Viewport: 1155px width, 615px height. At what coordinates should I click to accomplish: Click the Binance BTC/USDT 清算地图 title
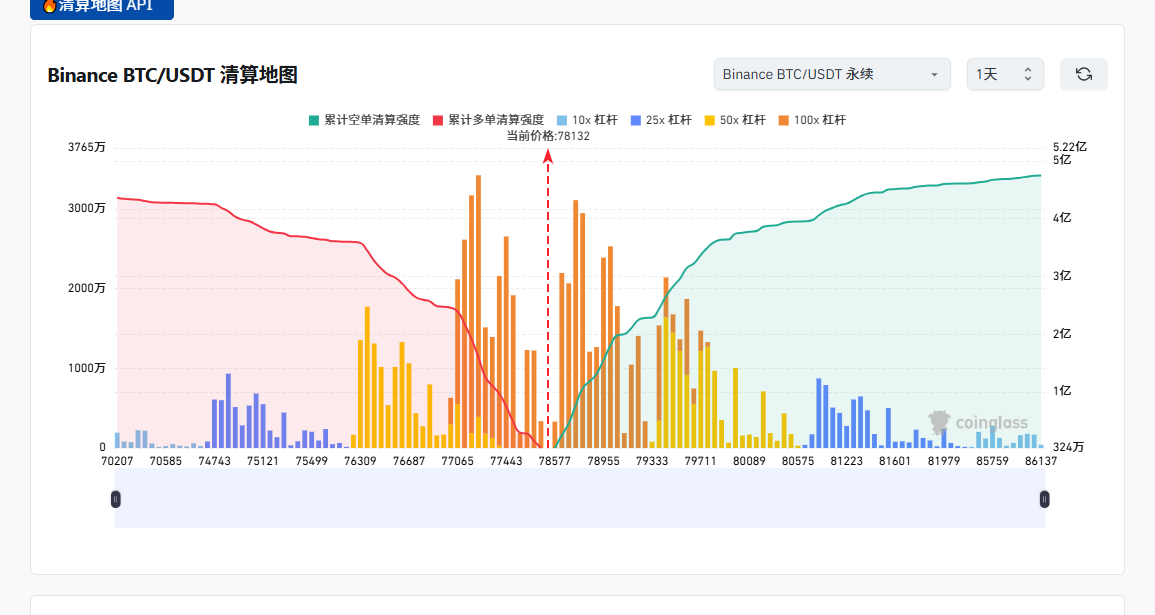(x=172, y=75)
